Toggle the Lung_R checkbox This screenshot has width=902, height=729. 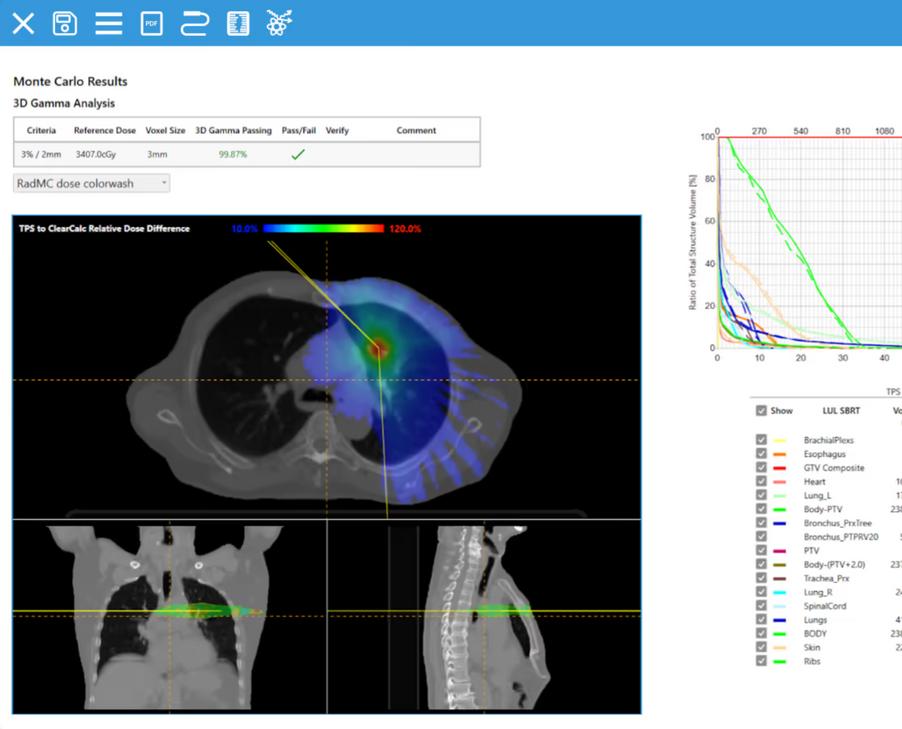[x=761, y=591]
